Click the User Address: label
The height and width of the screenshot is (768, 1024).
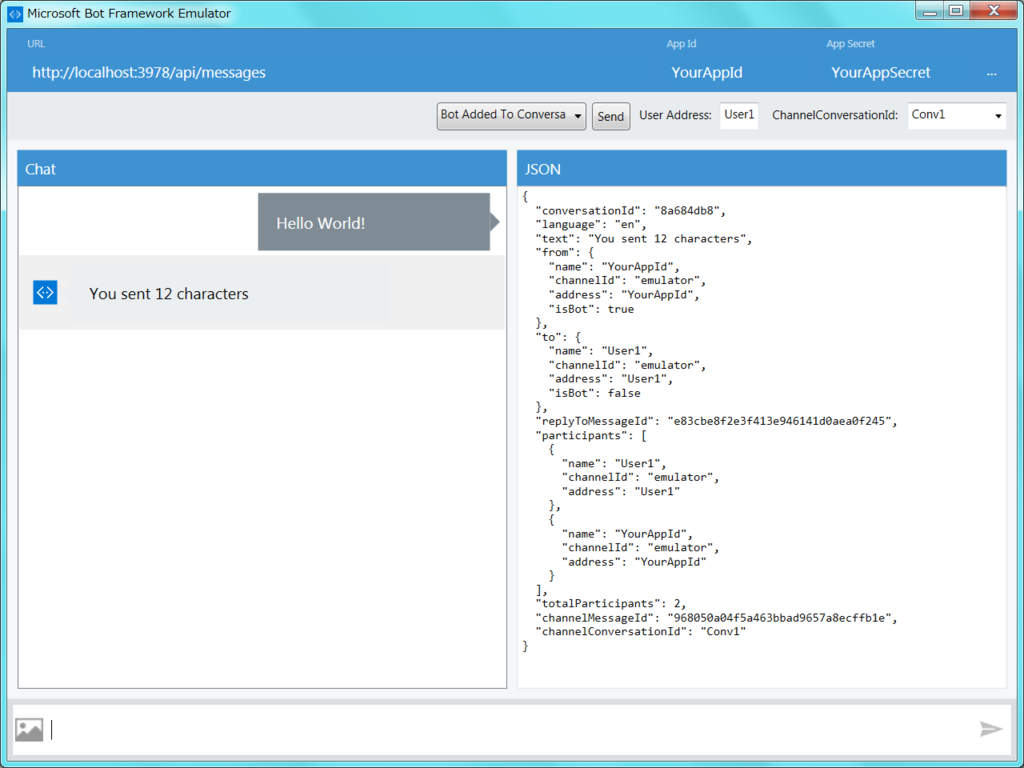(x=675, y=116)
